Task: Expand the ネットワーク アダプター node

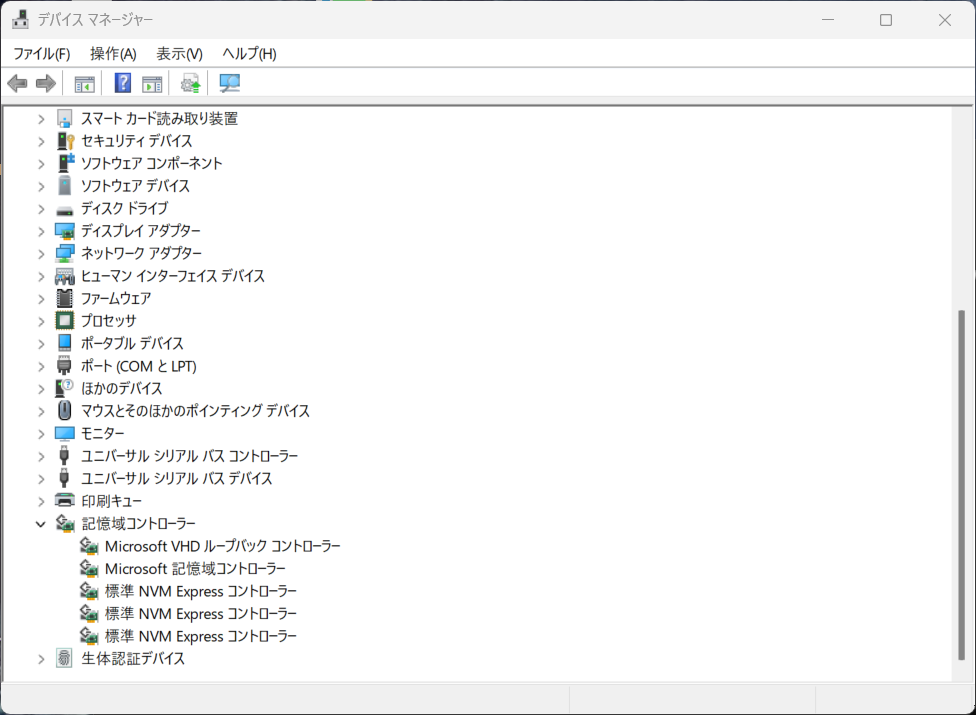Action: [x=41, y=254]
